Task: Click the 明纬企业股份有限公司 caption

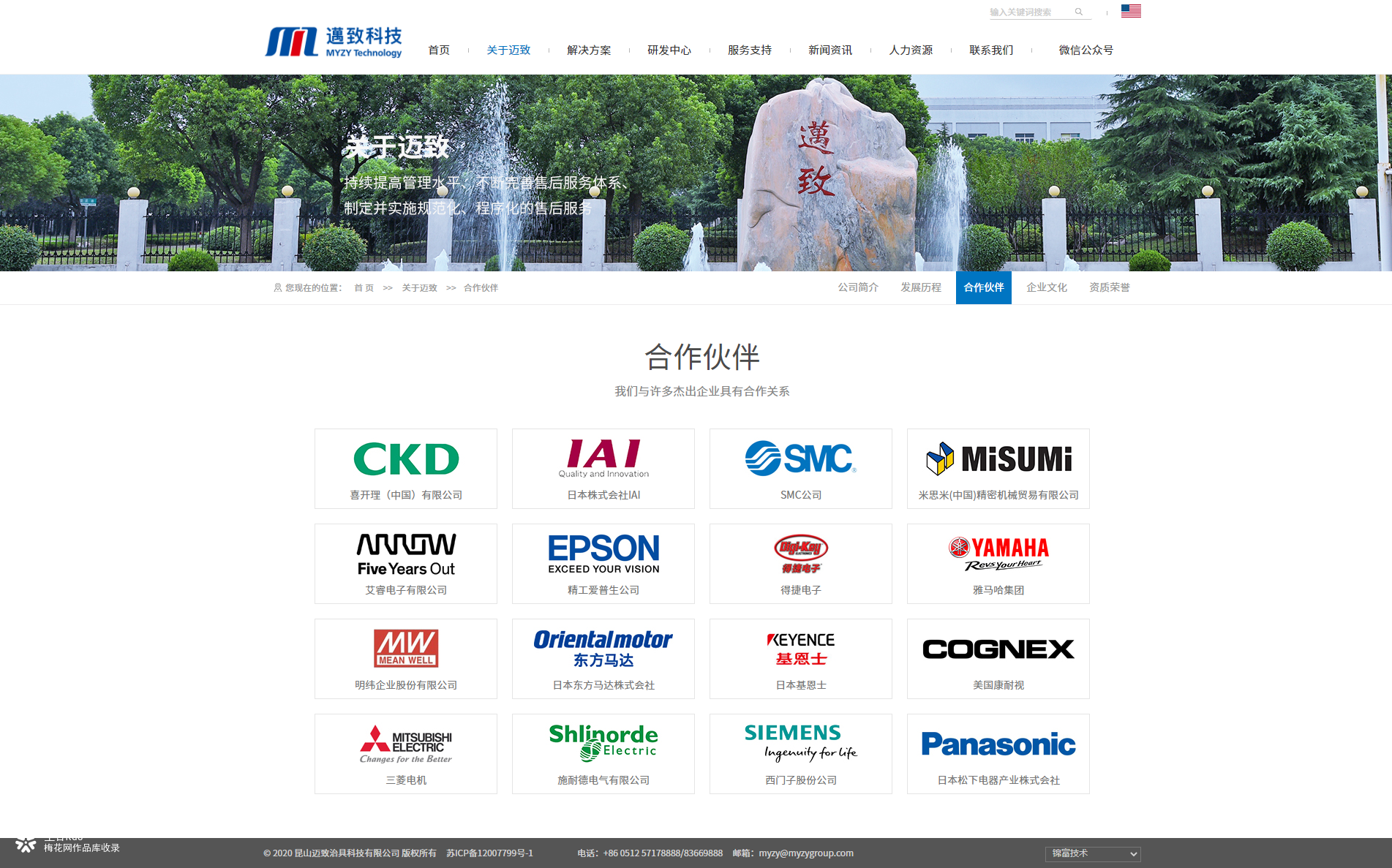Action: coord(406,685)
